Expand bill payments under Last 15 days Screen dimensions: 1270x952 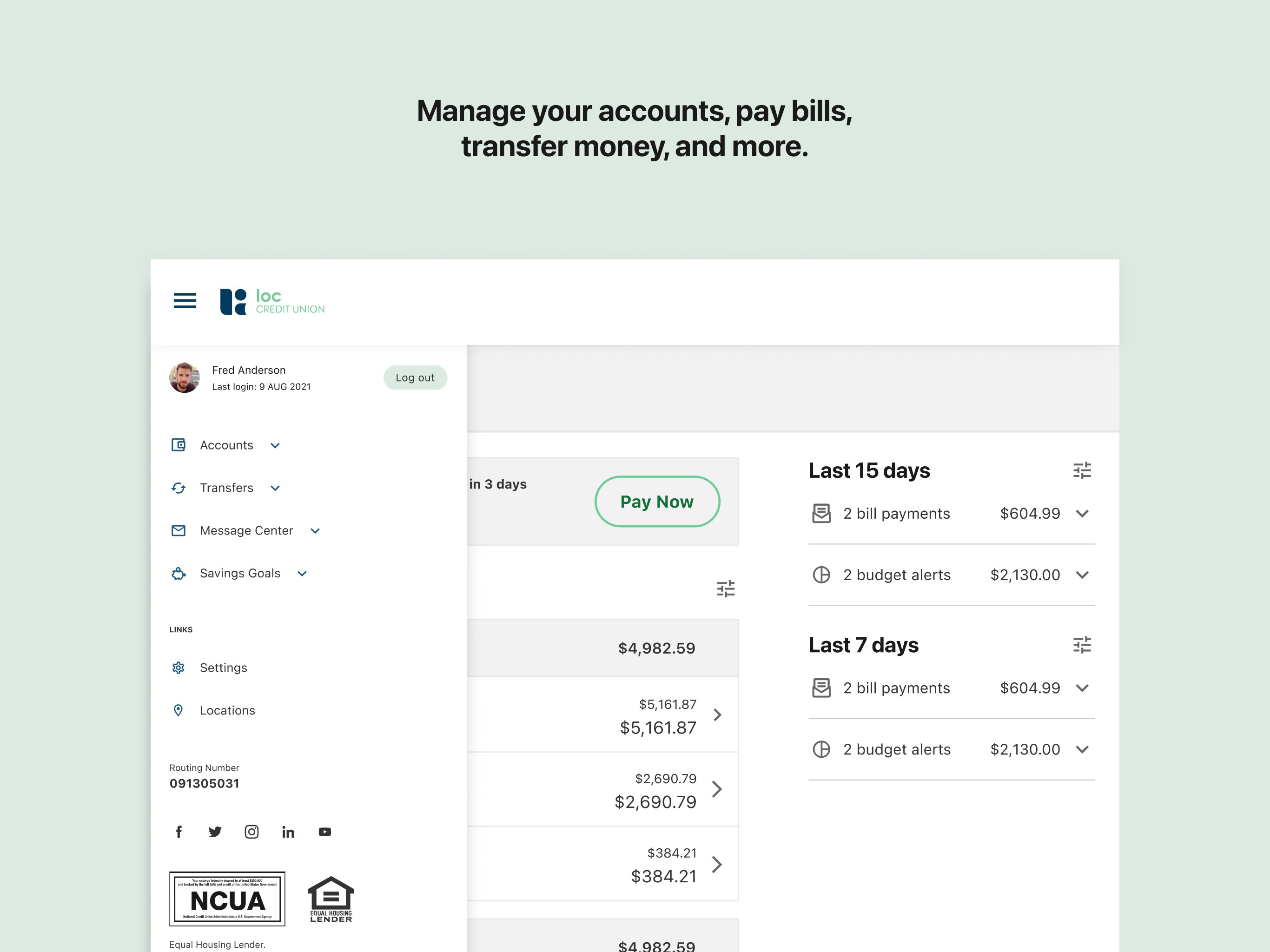click(1082, 514)
